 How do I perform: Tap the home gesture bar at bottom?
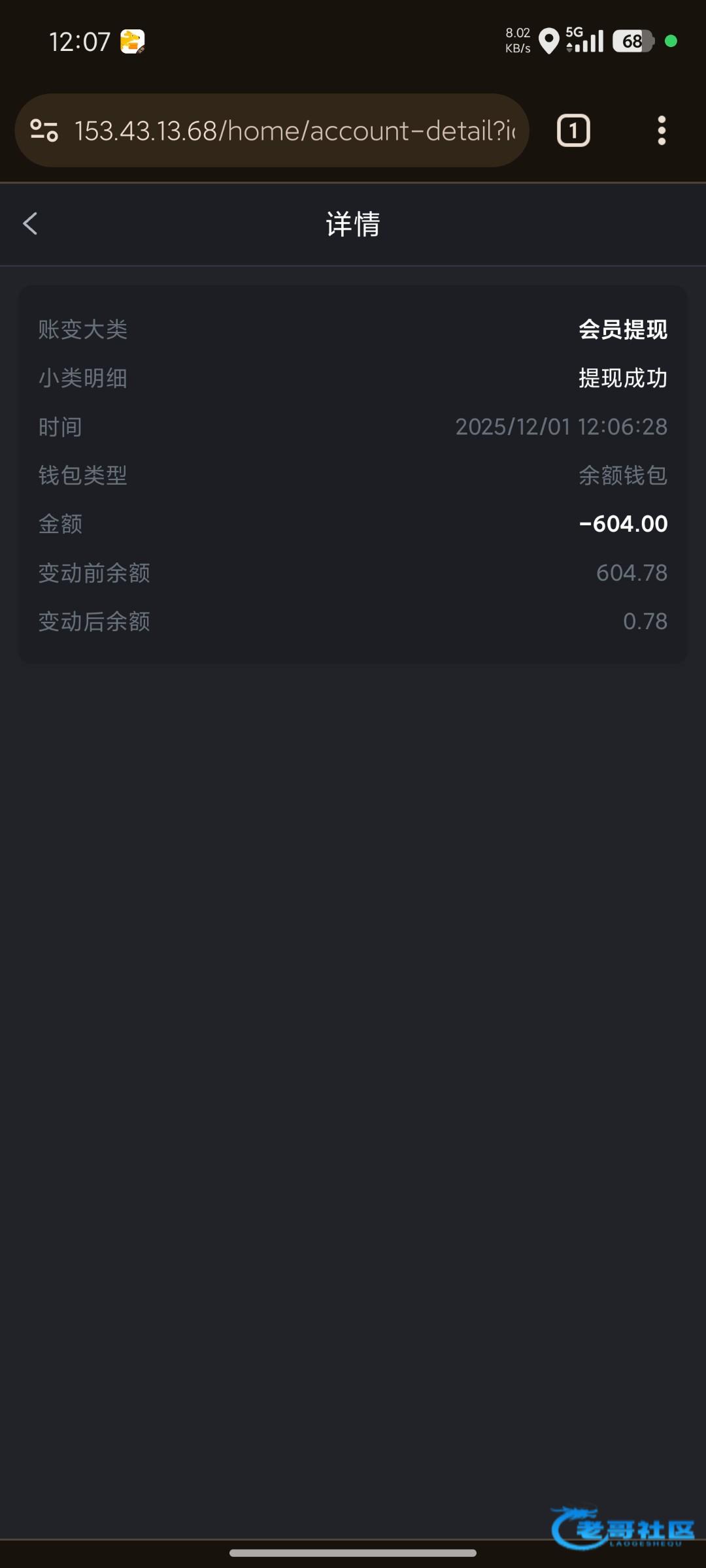coord(353,1553)
